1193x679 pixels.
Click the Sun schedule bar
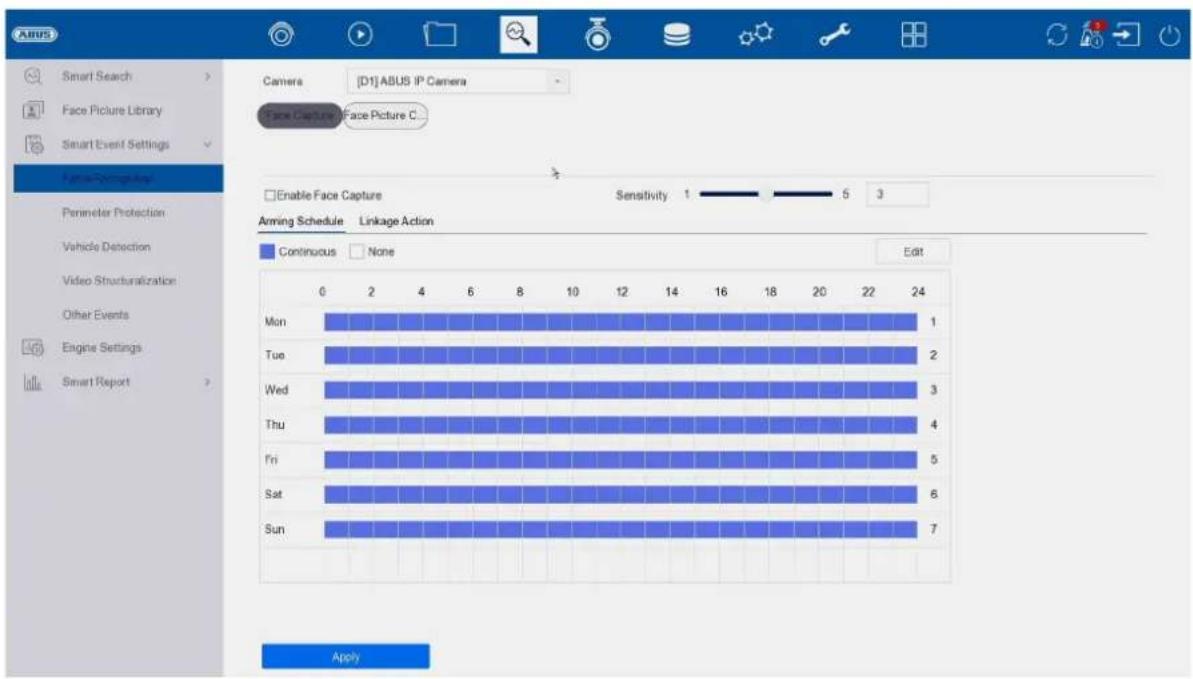(x=620, y=529)
